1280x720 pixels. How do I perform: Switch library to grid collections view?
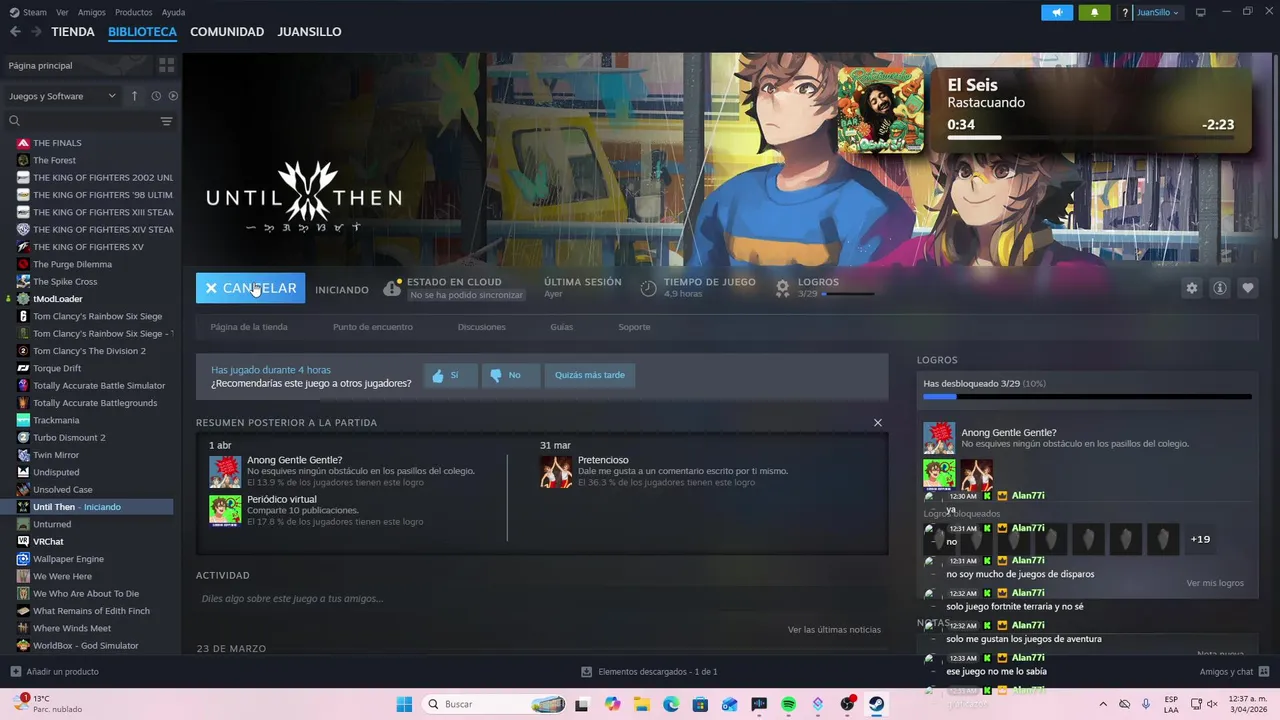coord(166,65)
